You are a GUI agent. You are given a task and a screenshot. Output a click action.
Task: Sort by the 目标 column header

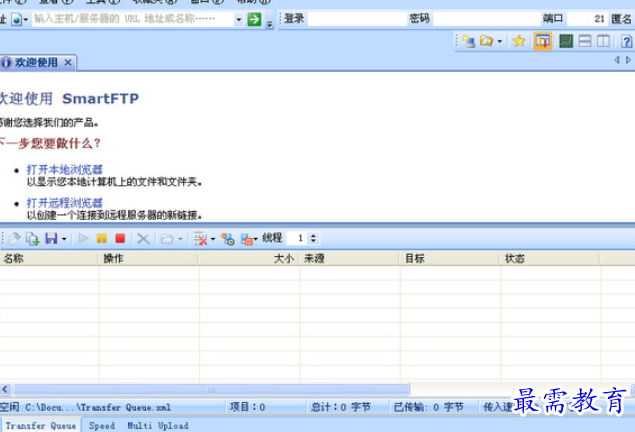tap(449, 258)
